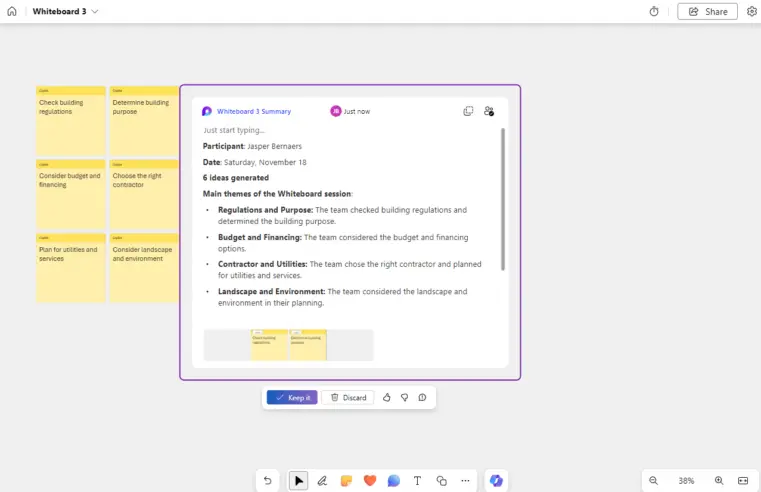This screenshot has width=761, height=492.
Task: Click the Undo arrow
Action: [267, 481]
